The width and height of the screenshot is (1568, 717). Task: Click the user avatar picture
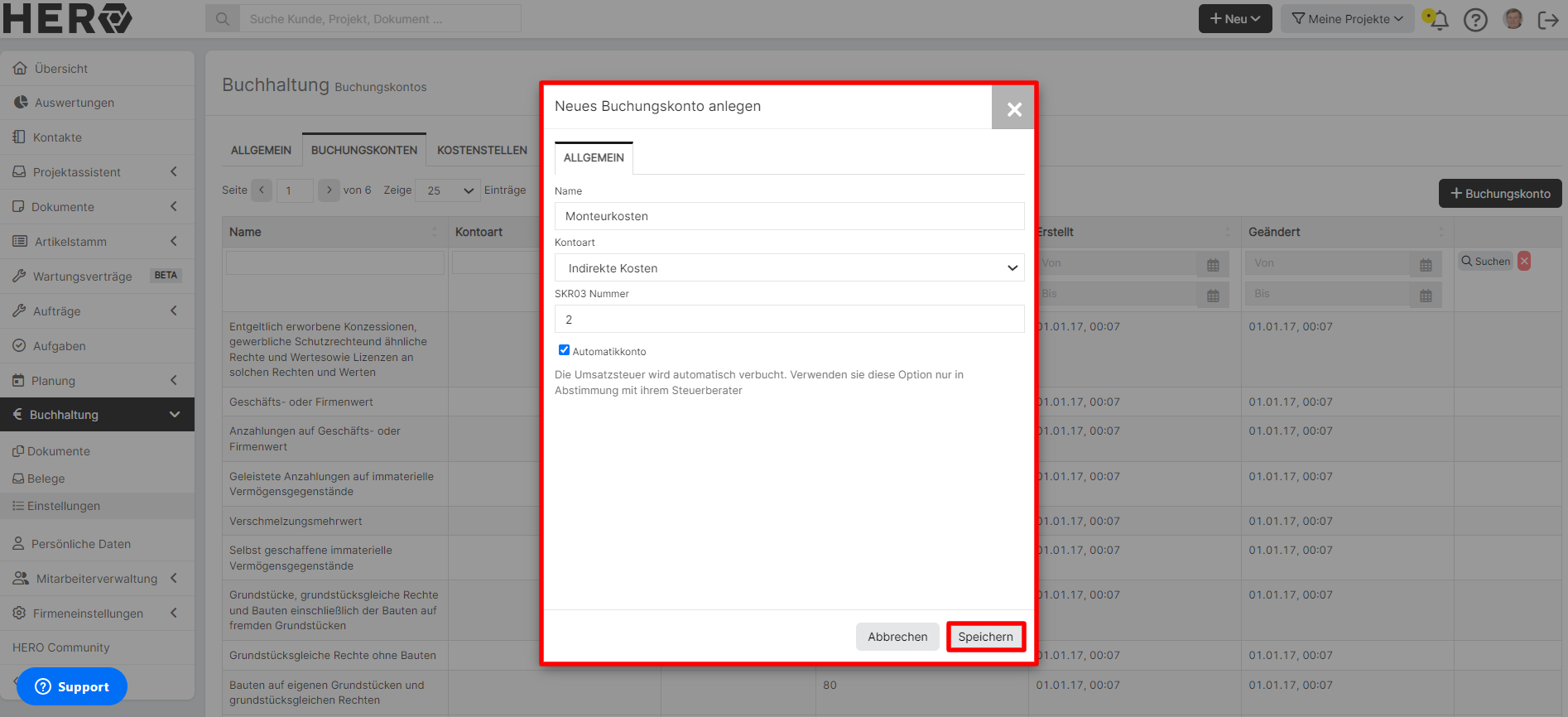coord(1513,18)
